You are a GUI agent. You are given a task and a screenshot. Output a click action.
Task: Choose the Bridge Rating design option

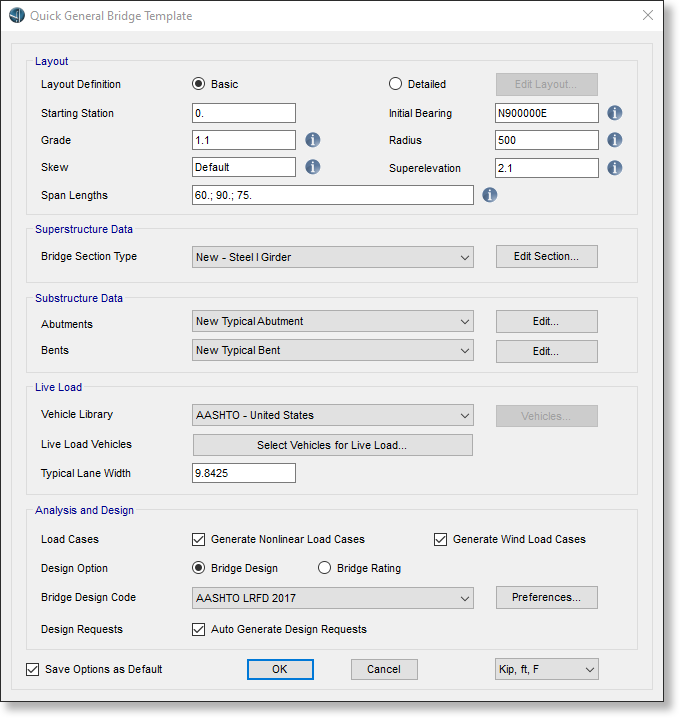pos(324,568)
